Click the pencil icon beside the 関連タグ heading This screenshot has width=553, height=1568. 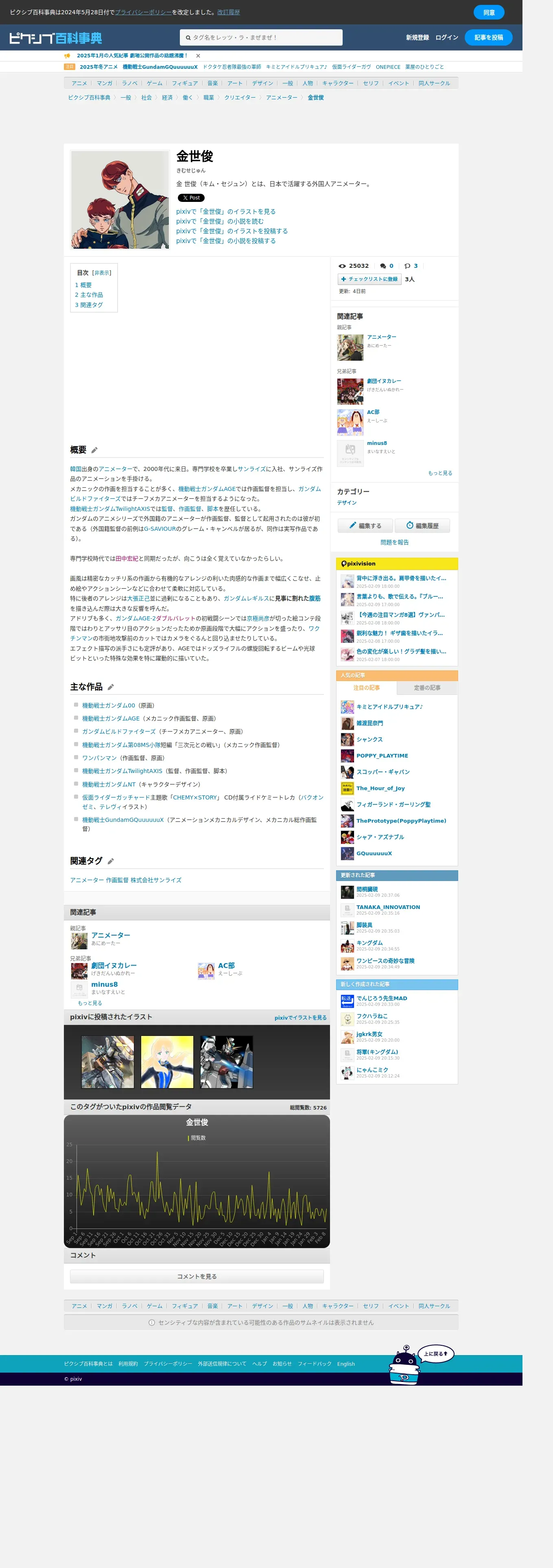[111, 861]
